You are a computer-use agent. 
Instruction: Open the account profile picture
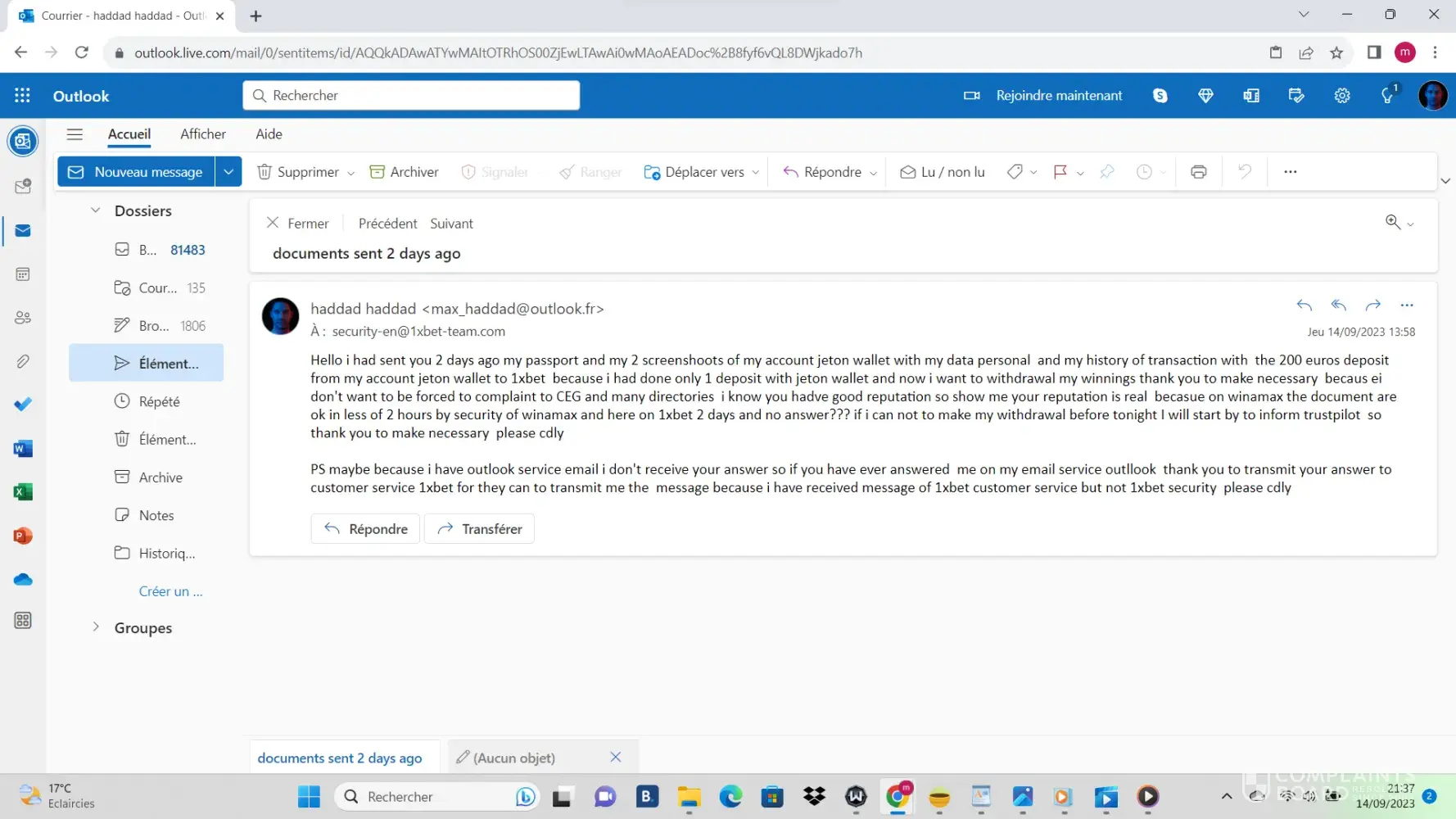coord(1432,96)
